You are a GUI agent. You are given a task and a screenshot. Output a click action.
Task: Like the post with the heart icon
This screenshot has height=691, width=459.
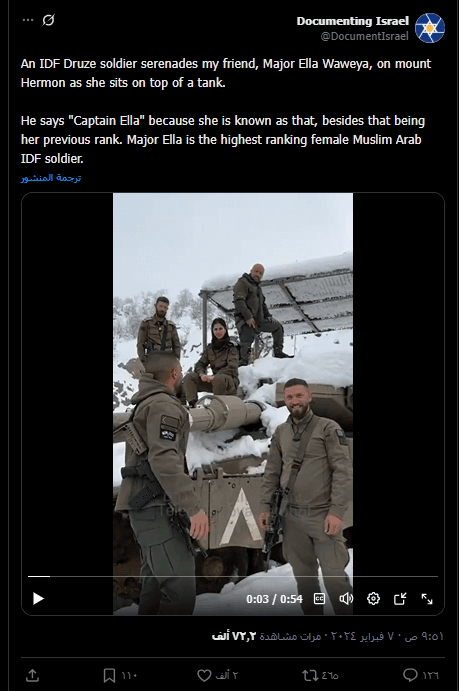204,675
